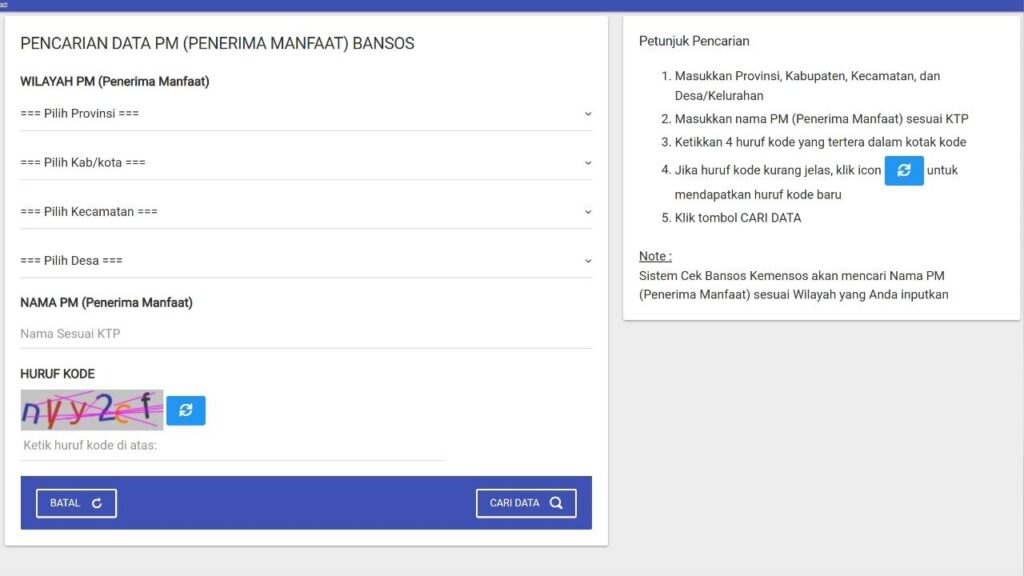Click the chevron on Pilih Kecamatan field
Viewport: 1024px width, 576px height.
(x=589, y=212)
